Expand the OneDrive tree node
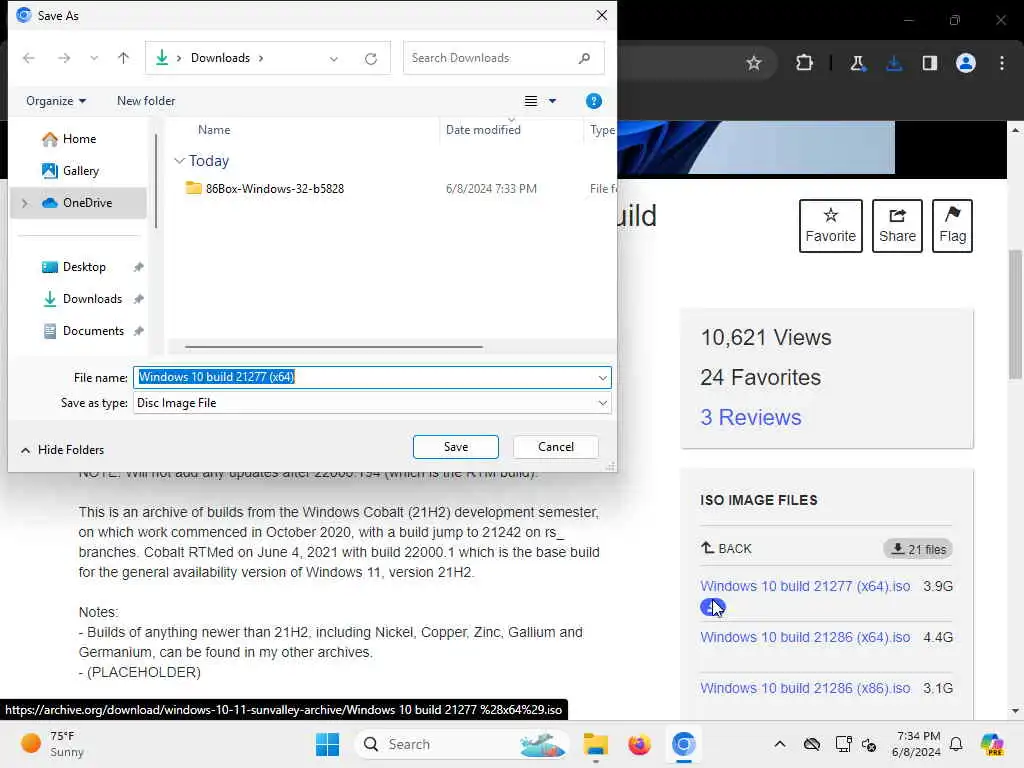Screen dimensions: 1024x768 click(25, 203)
